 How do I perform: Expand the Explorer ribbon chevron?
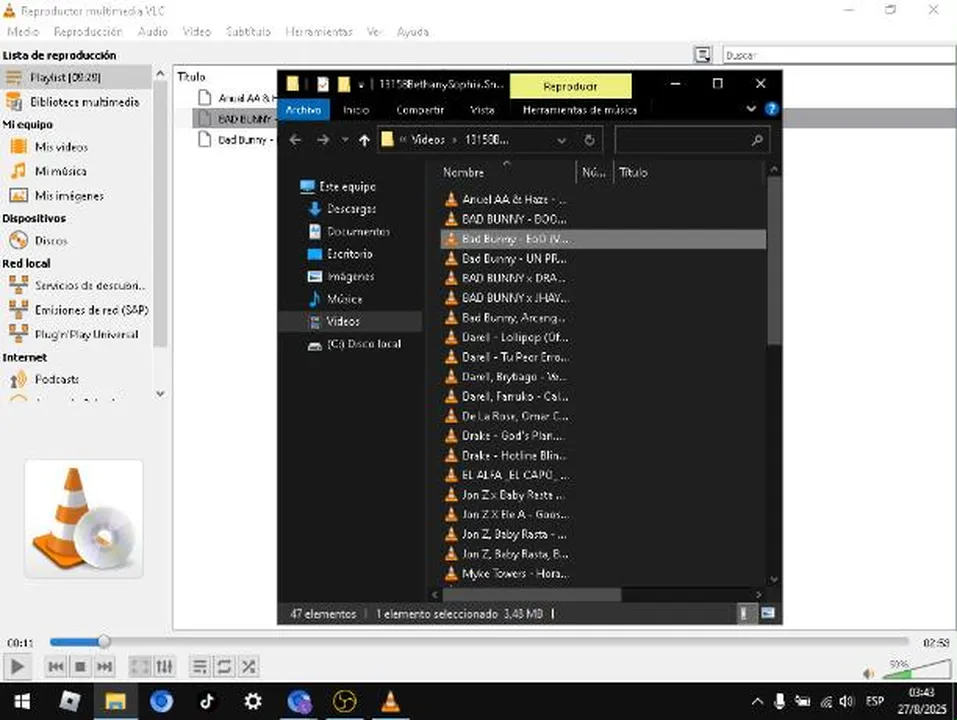click(751, 109)
